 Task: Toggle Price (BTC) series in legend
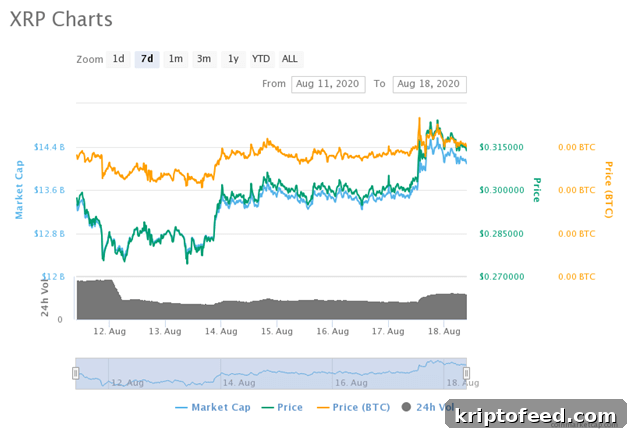353,407
